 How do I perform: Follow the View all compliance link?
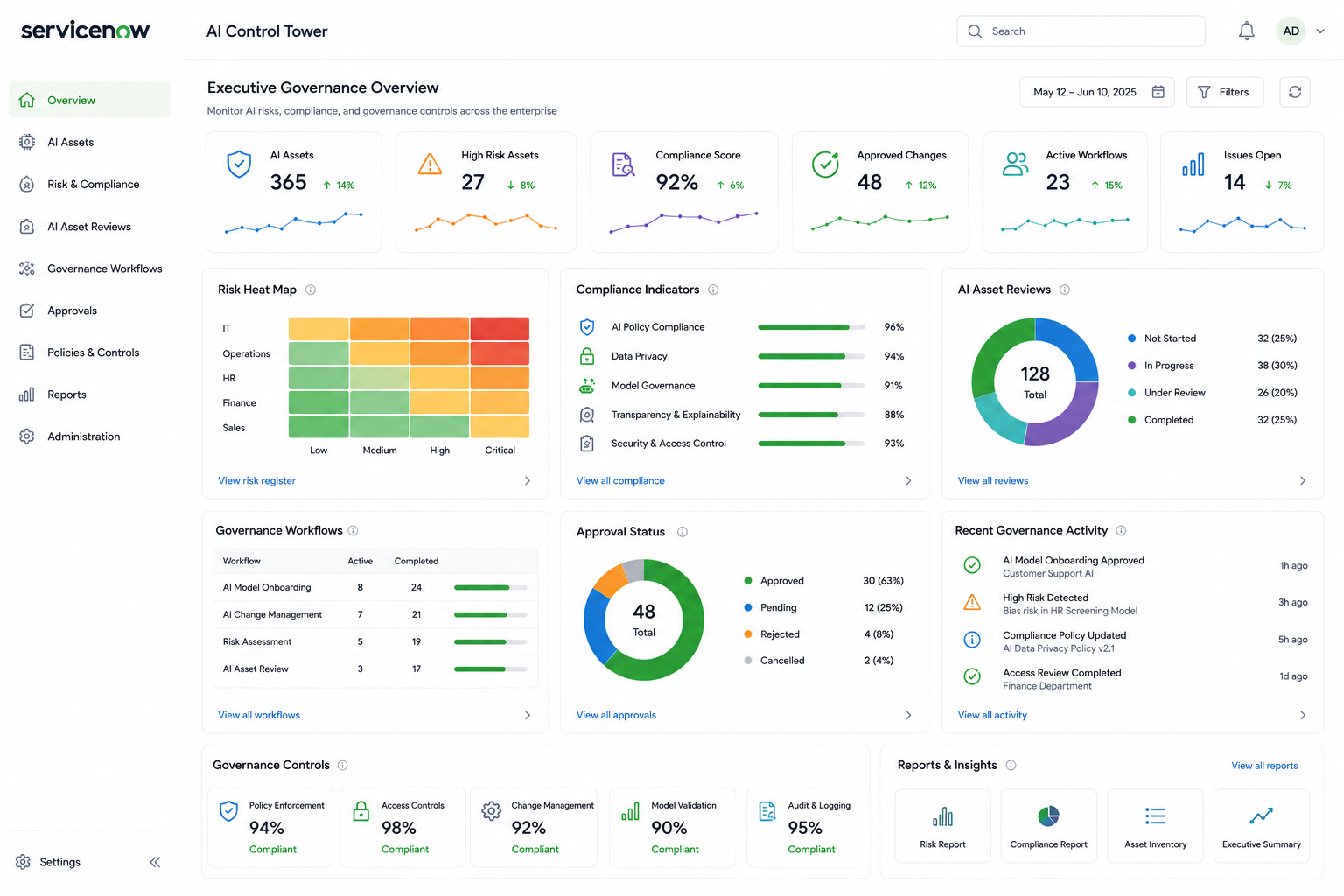(x=620, y=481)
